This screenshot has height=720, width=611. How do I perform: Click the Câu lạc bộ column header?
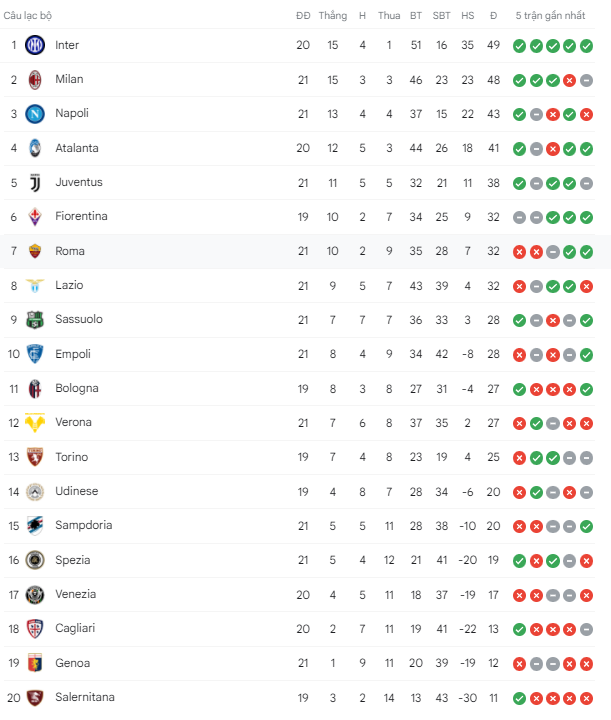(28, 16)
